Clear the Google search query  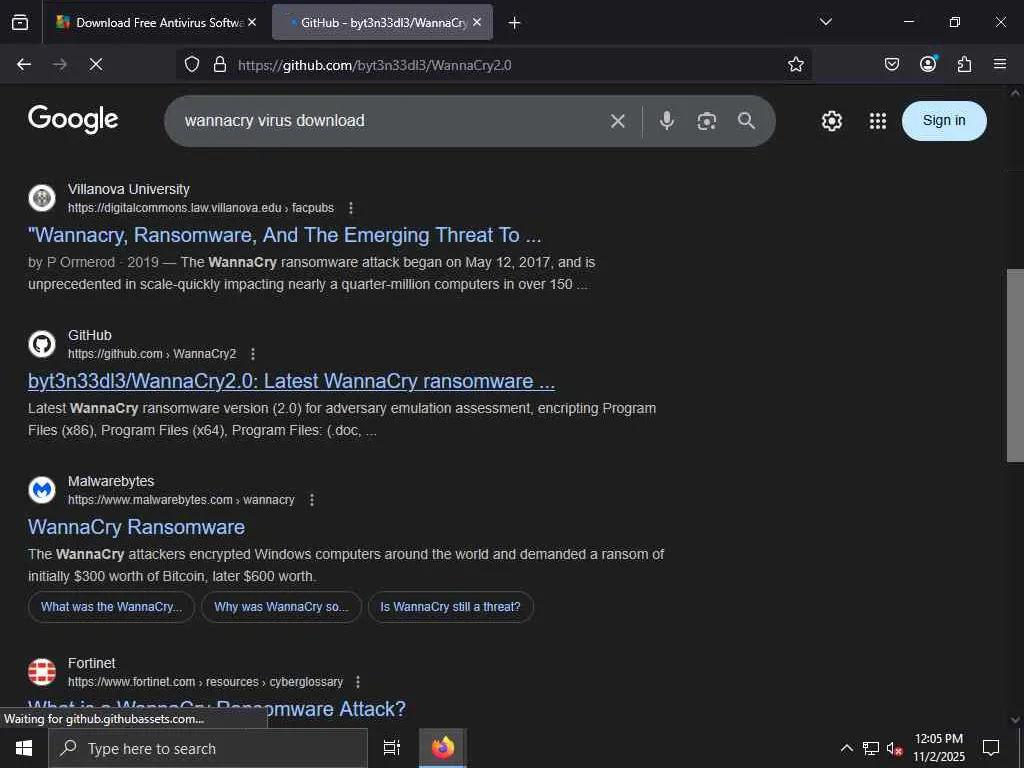point(618,121)
